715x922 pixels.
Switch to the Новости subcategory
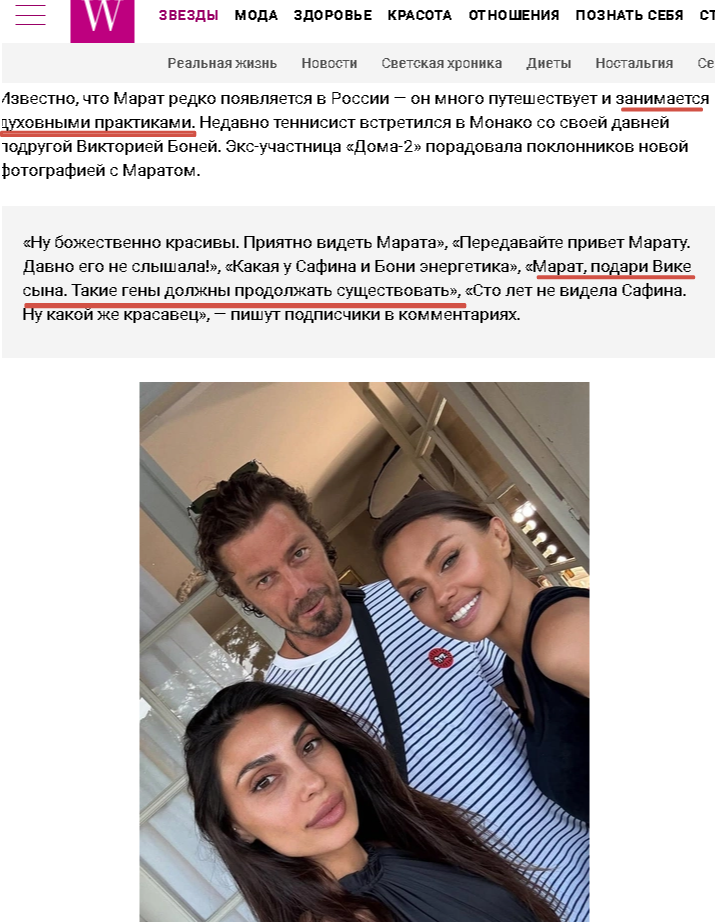329,63
